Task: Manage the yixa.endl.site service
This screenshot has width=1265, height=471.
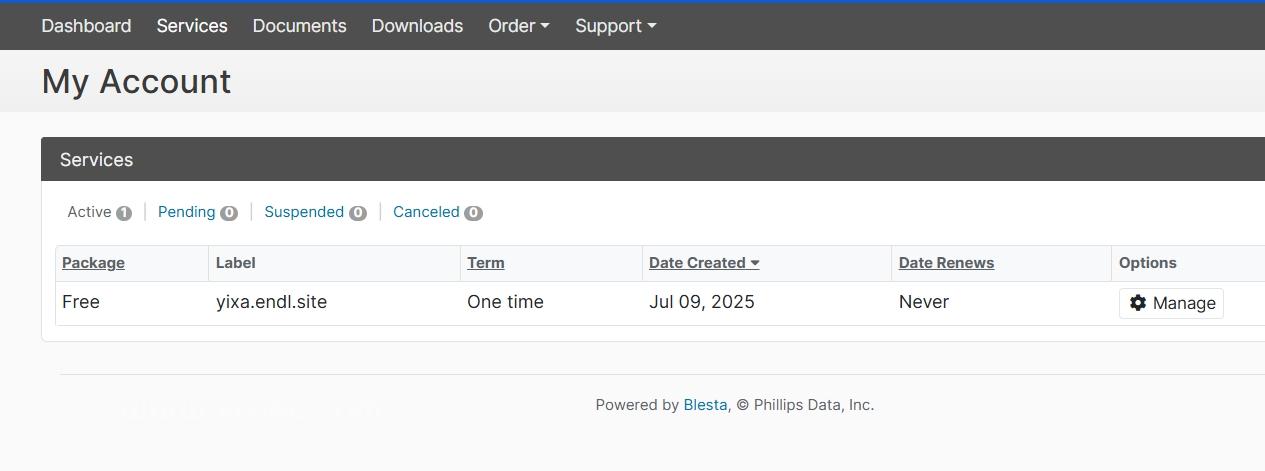Action: click(x=1171, y=303)
